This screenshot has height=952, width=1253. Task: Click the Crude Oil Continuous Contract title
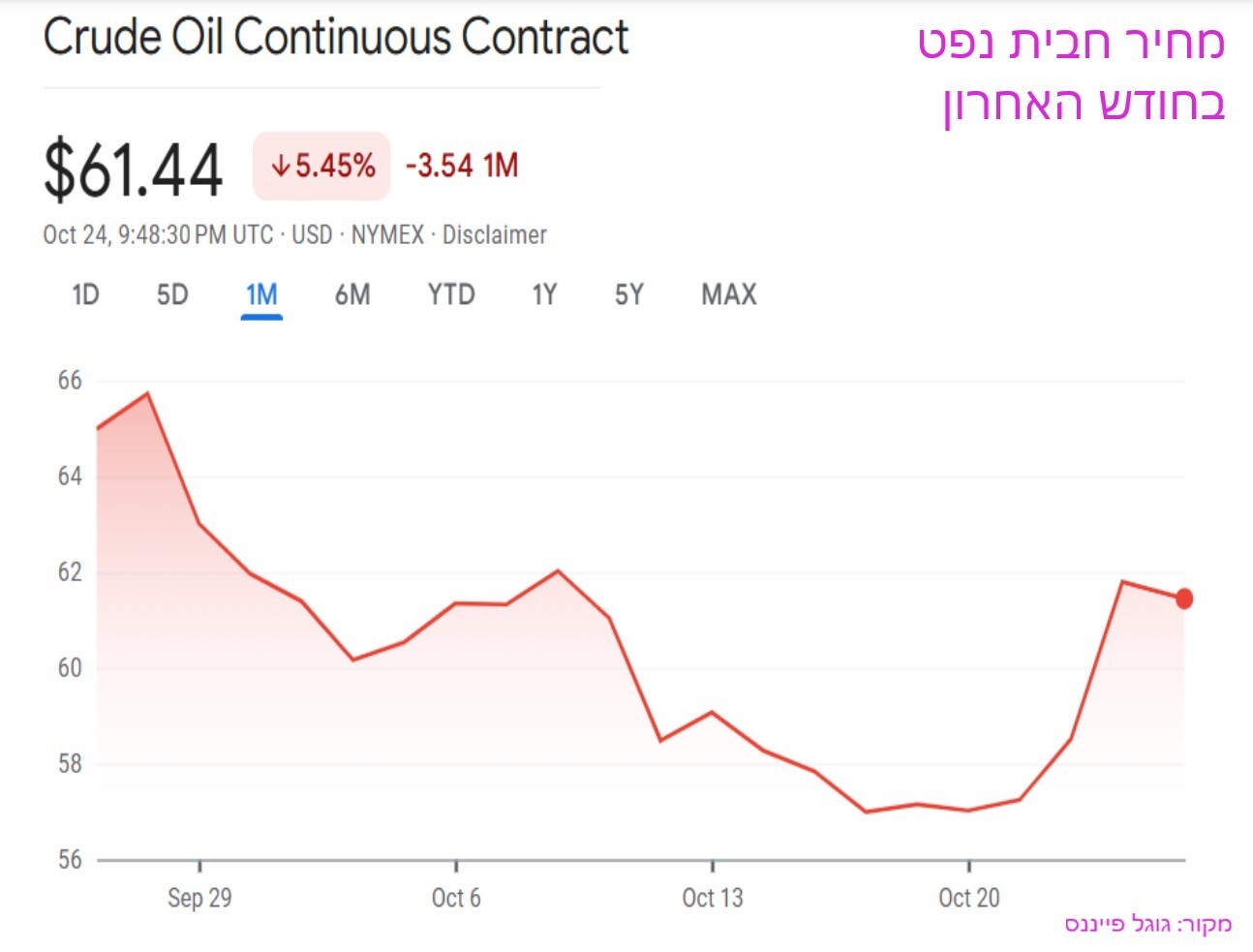(336, 39)
